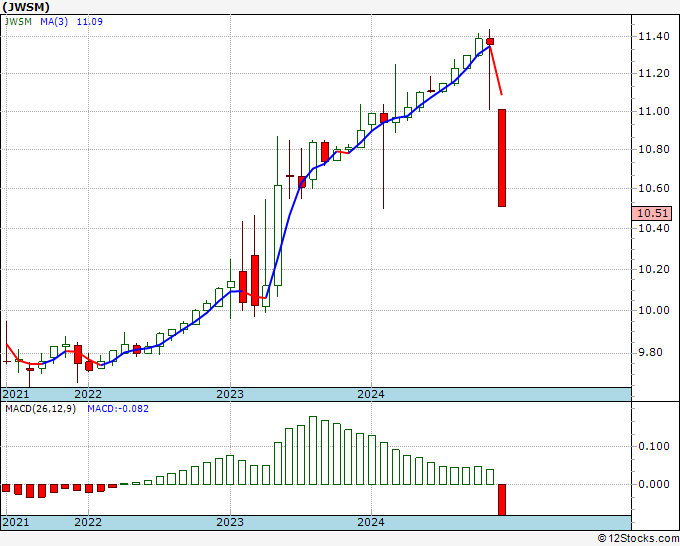Click the 10.80 price axis label

tap(654, 150)
